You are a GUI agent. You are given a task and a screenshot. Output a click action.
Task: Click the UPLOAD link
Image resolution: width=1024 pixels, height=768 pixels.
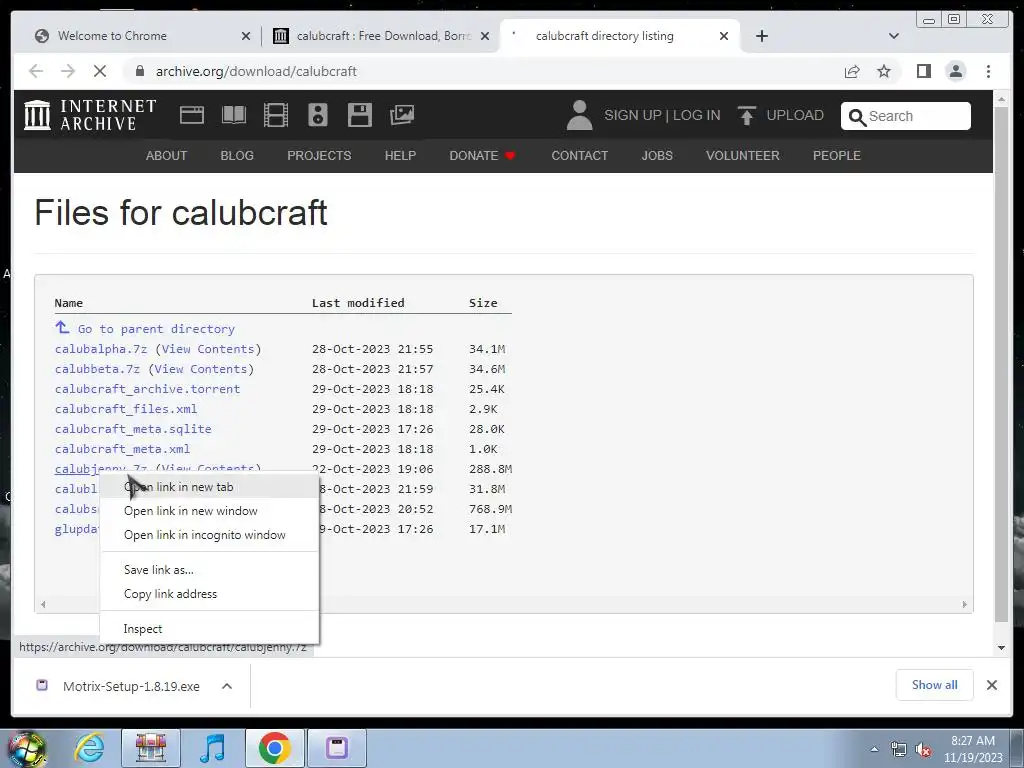click(795, 115)
